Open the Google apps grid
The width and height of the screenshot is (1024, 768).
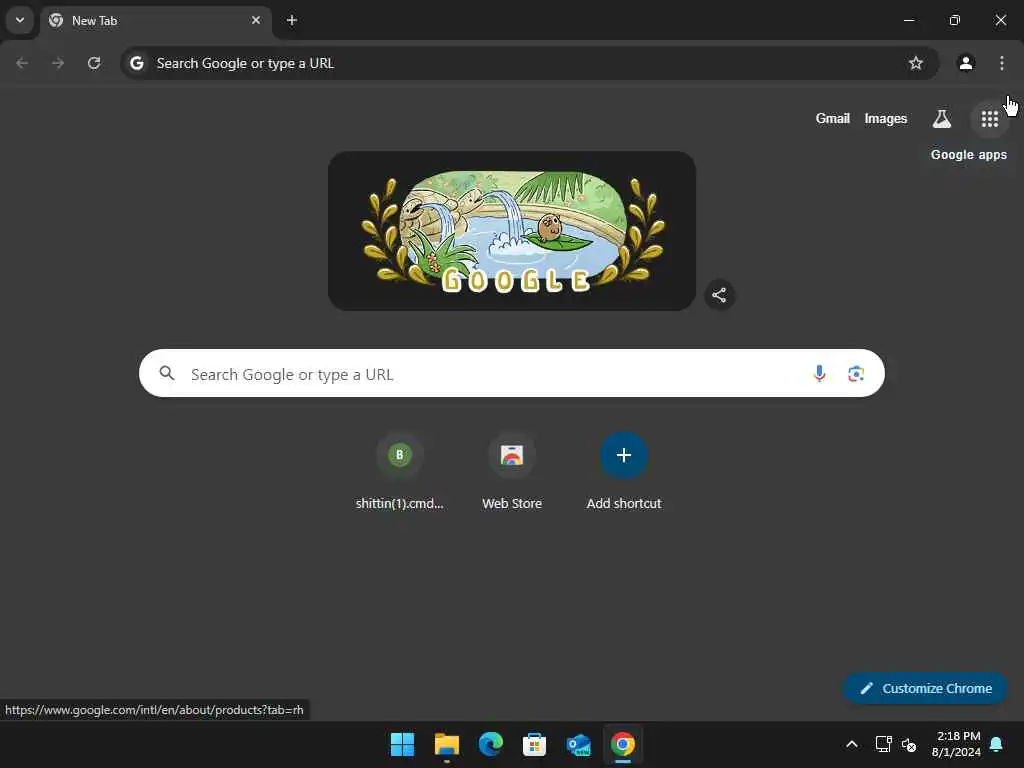click(x=989, y=119)
